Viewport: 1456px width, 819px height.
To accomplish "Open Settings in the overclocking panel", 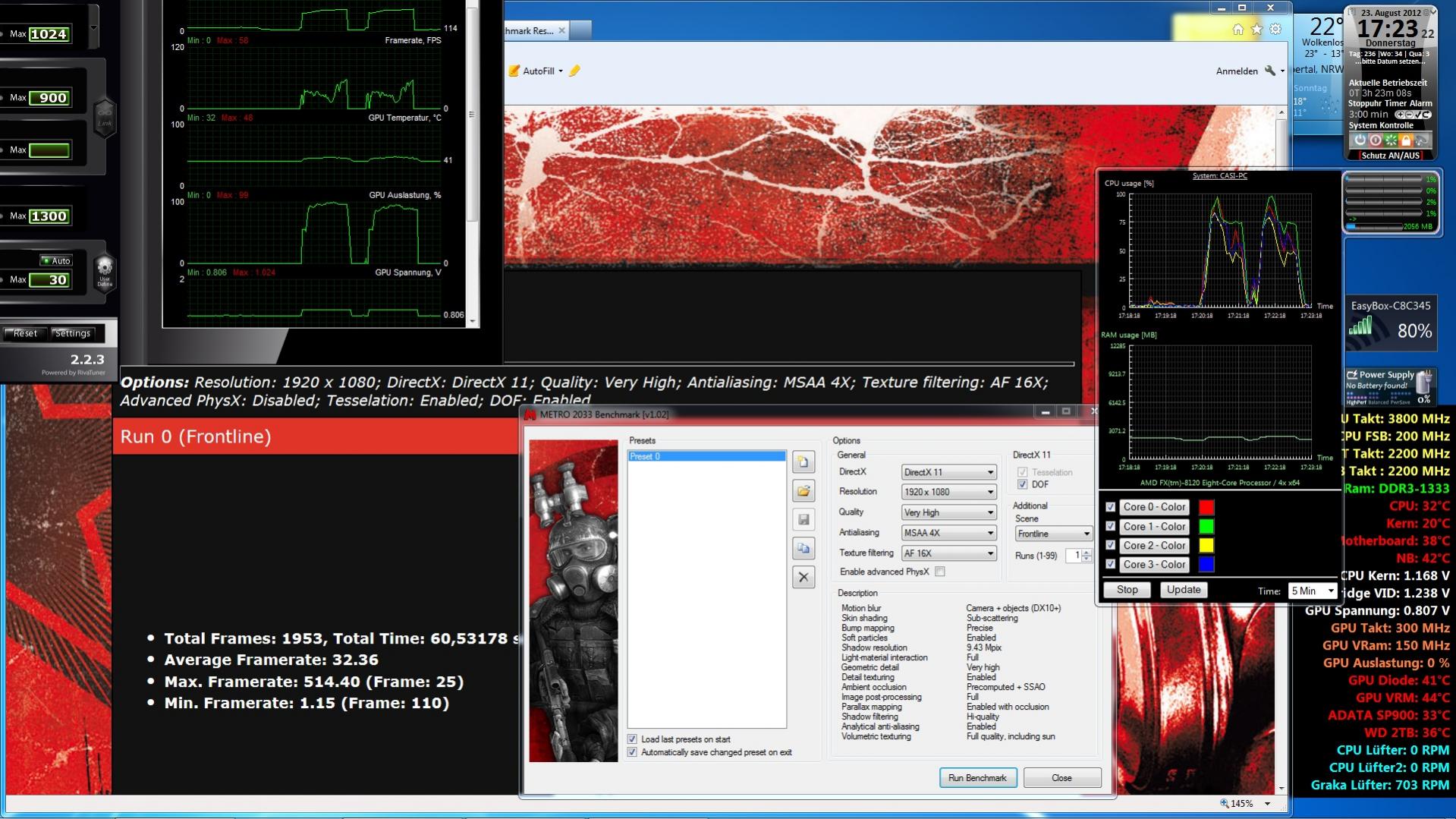I will point(73,333).
